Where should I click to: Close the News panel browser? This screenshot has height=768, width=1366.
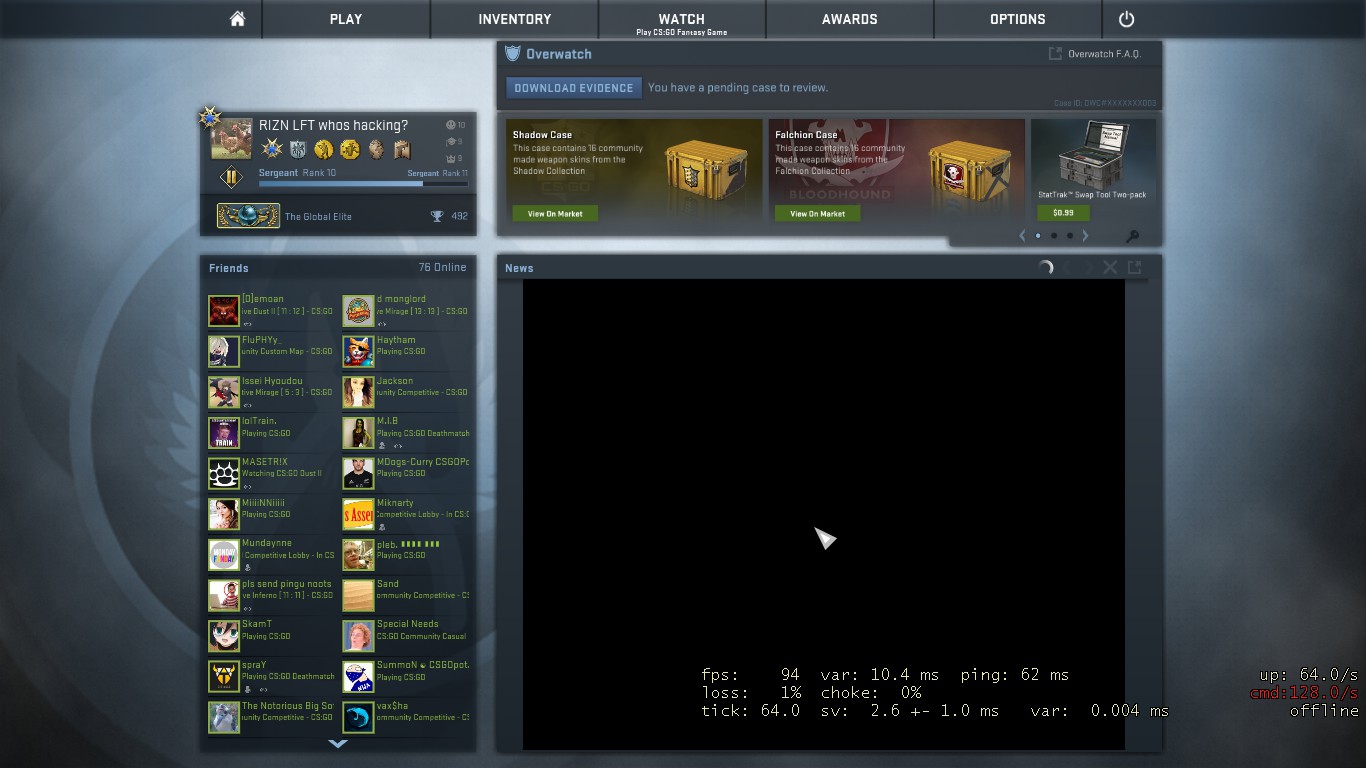point(1110,267)
